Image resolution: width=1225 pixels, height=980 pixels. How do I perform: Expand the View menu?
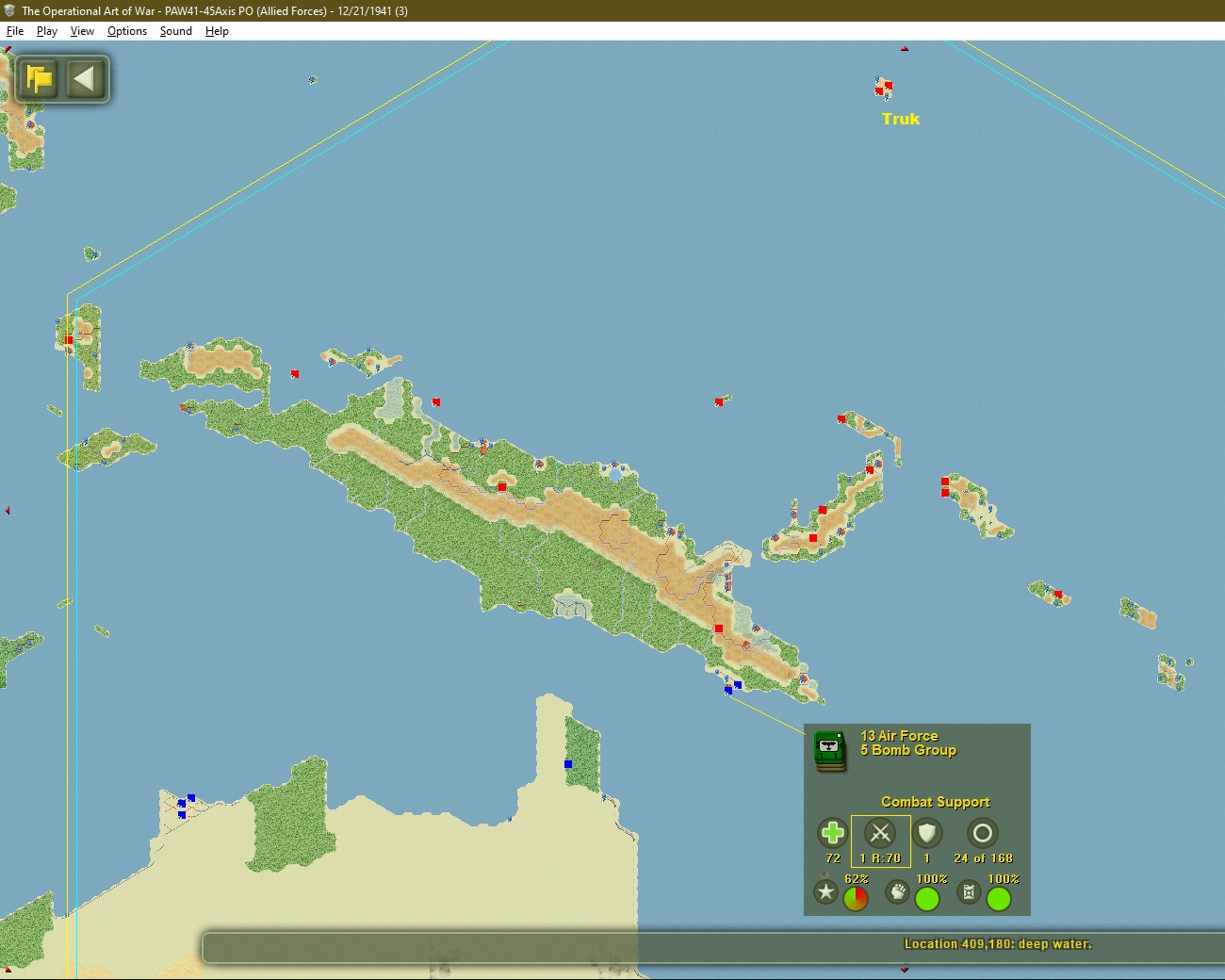point(82,31)
